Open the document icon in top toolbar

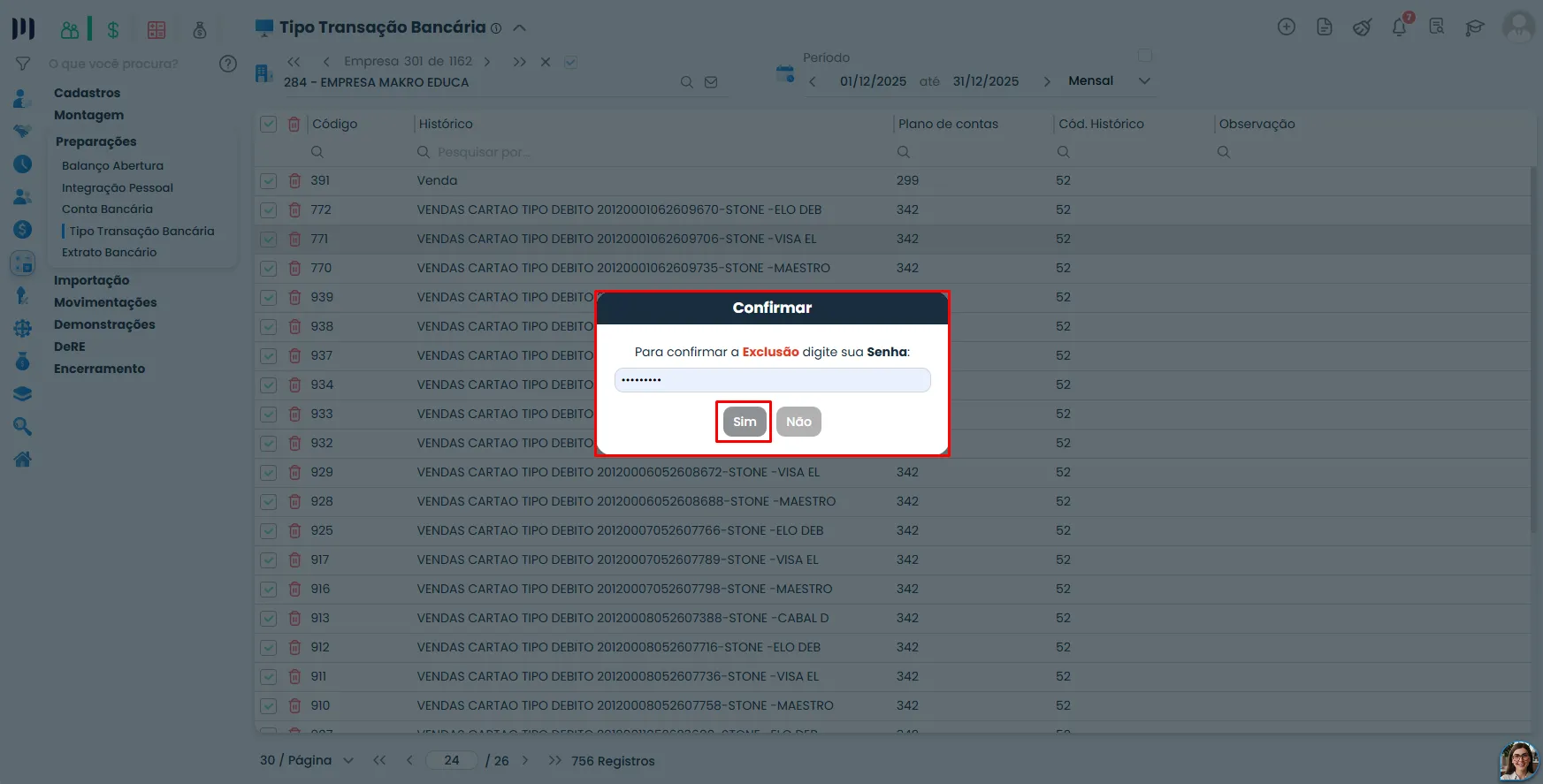pos(1324,27)
